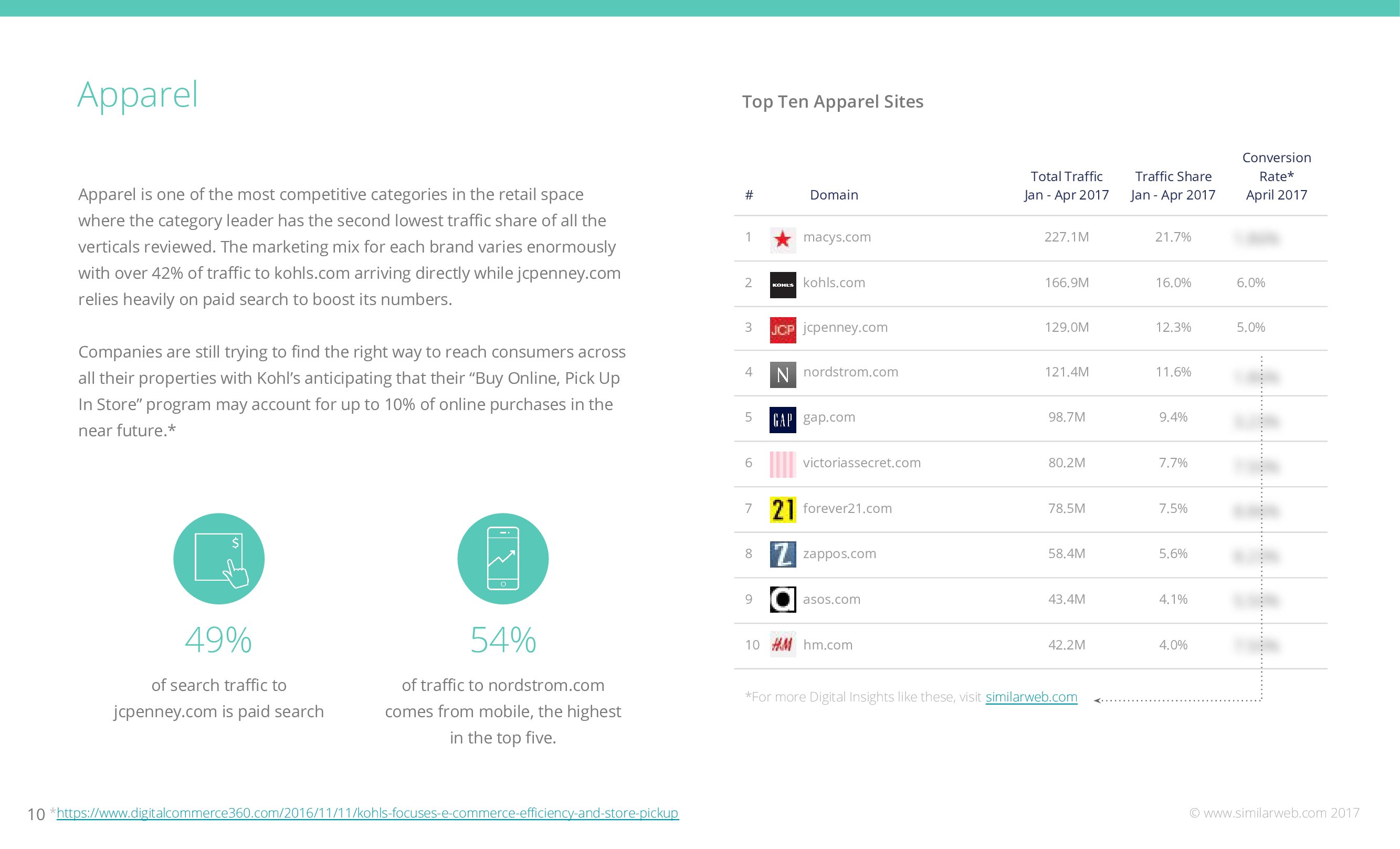
Task: Click the Victoria's Secret pink striped logo
Action: [x=782, y=464]
